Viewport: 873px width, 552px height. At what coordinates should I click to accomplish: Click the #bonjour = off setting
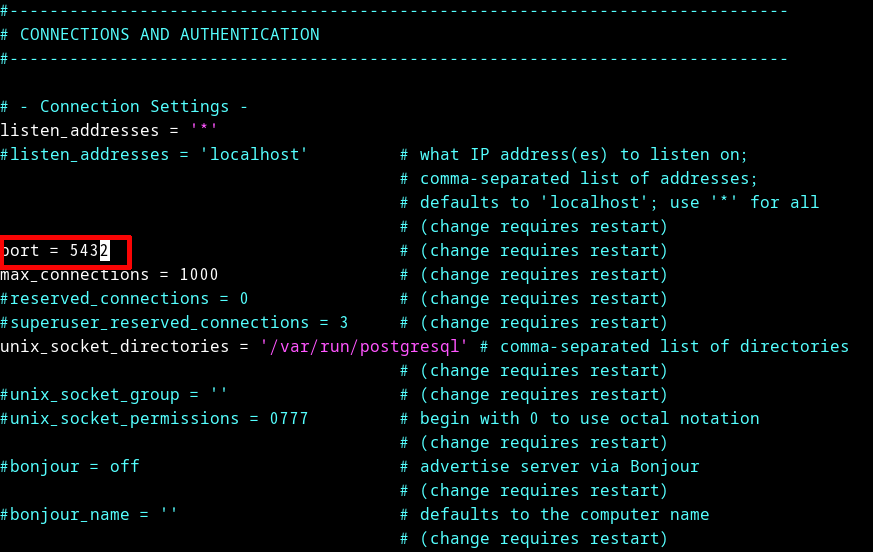point(70,466)
